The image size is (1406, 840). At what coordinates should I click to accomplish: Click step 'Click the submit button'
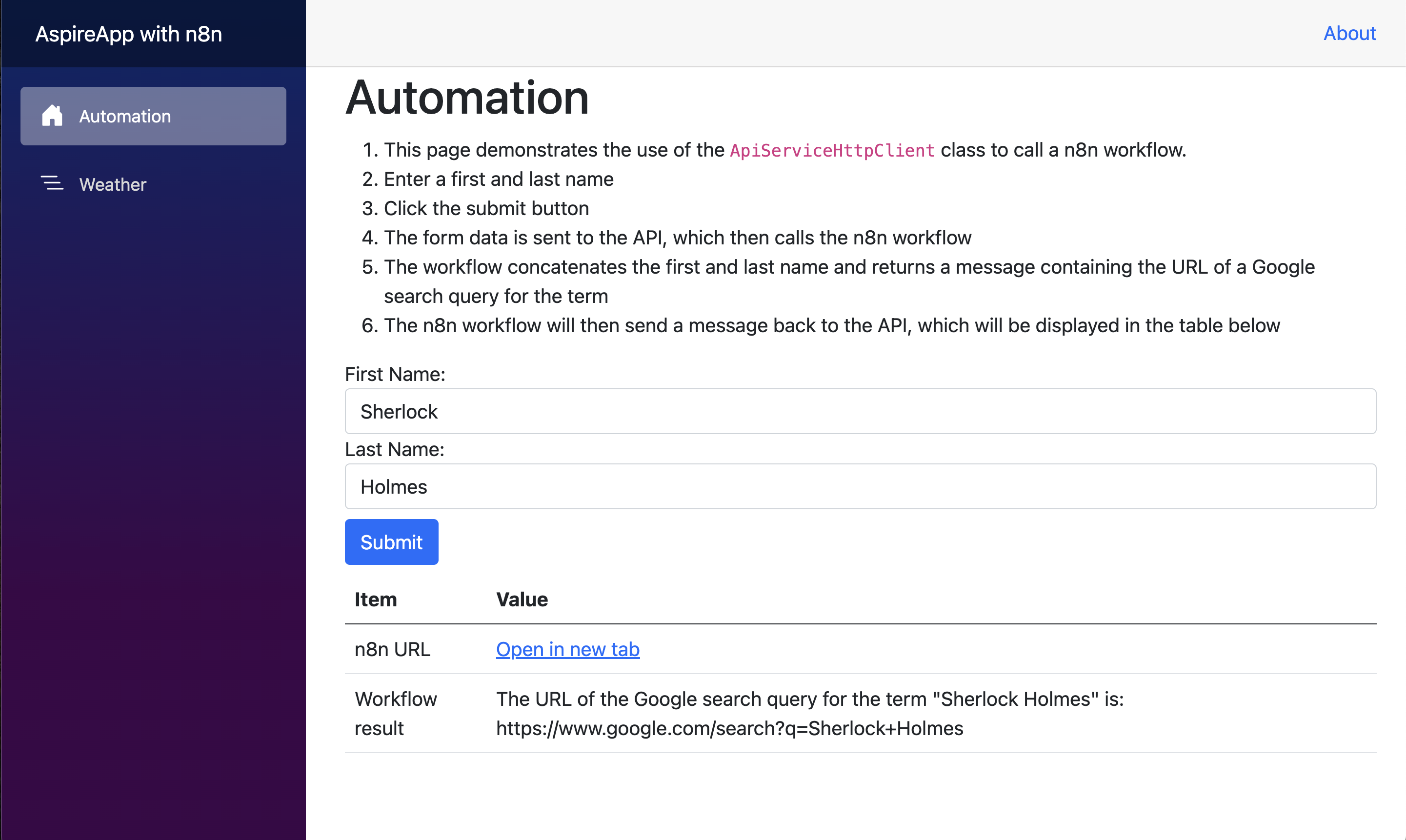click(486, 208)
